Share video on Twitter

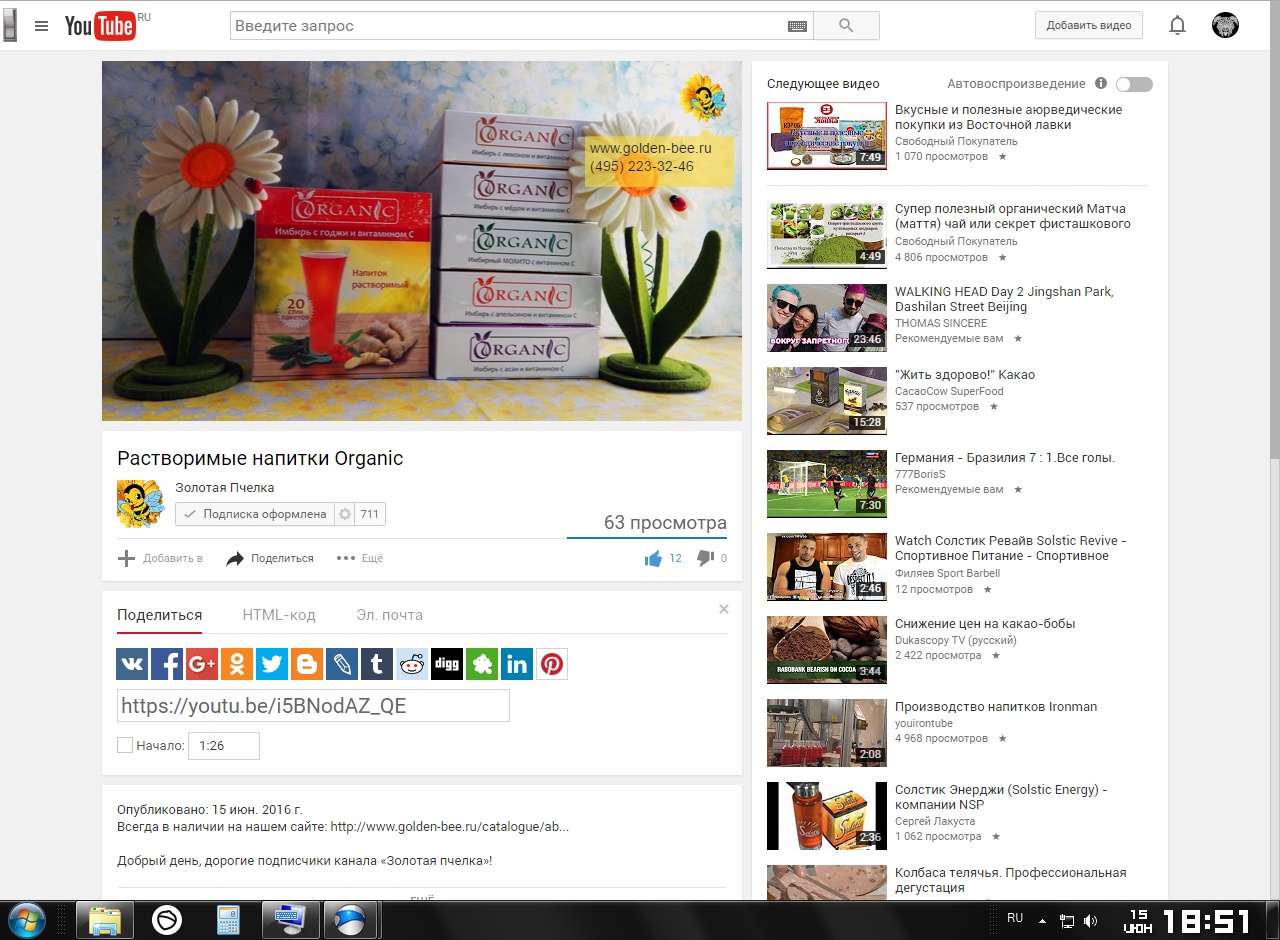(x=272, y=664)
